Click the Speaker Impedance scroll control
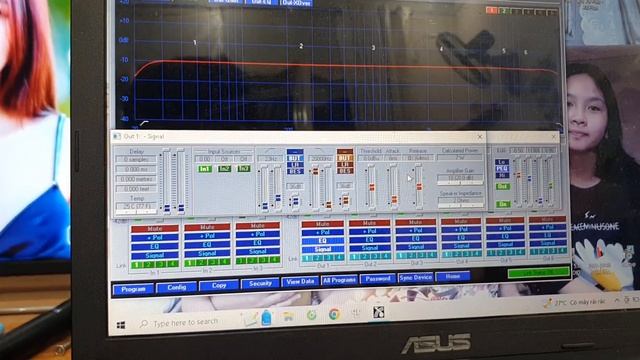The height and width of the screenshot is (360, 640). (460, 206)
